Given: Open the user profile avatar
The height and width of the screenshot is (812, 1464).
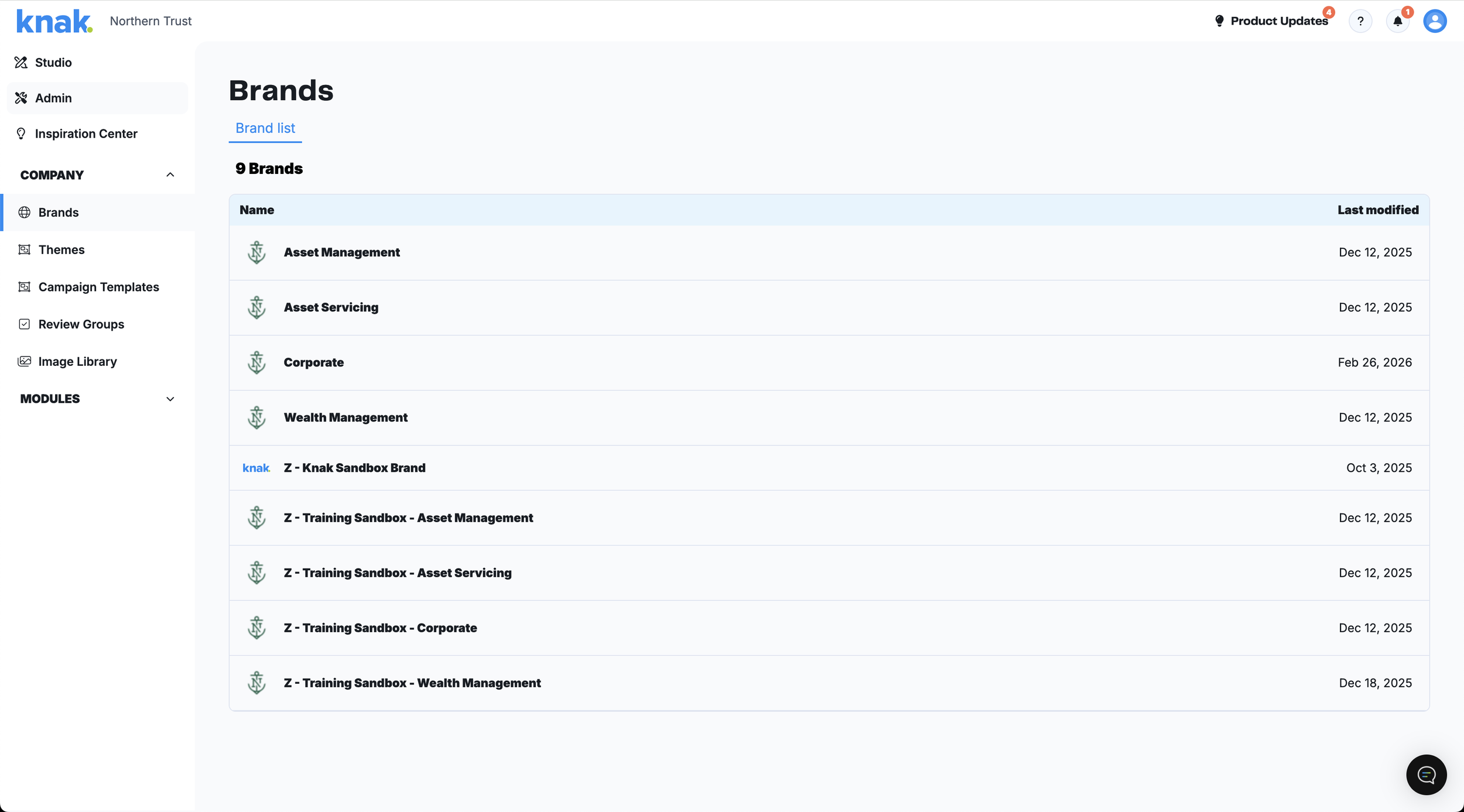Looking at the screenshot, I should point(1435,21).
